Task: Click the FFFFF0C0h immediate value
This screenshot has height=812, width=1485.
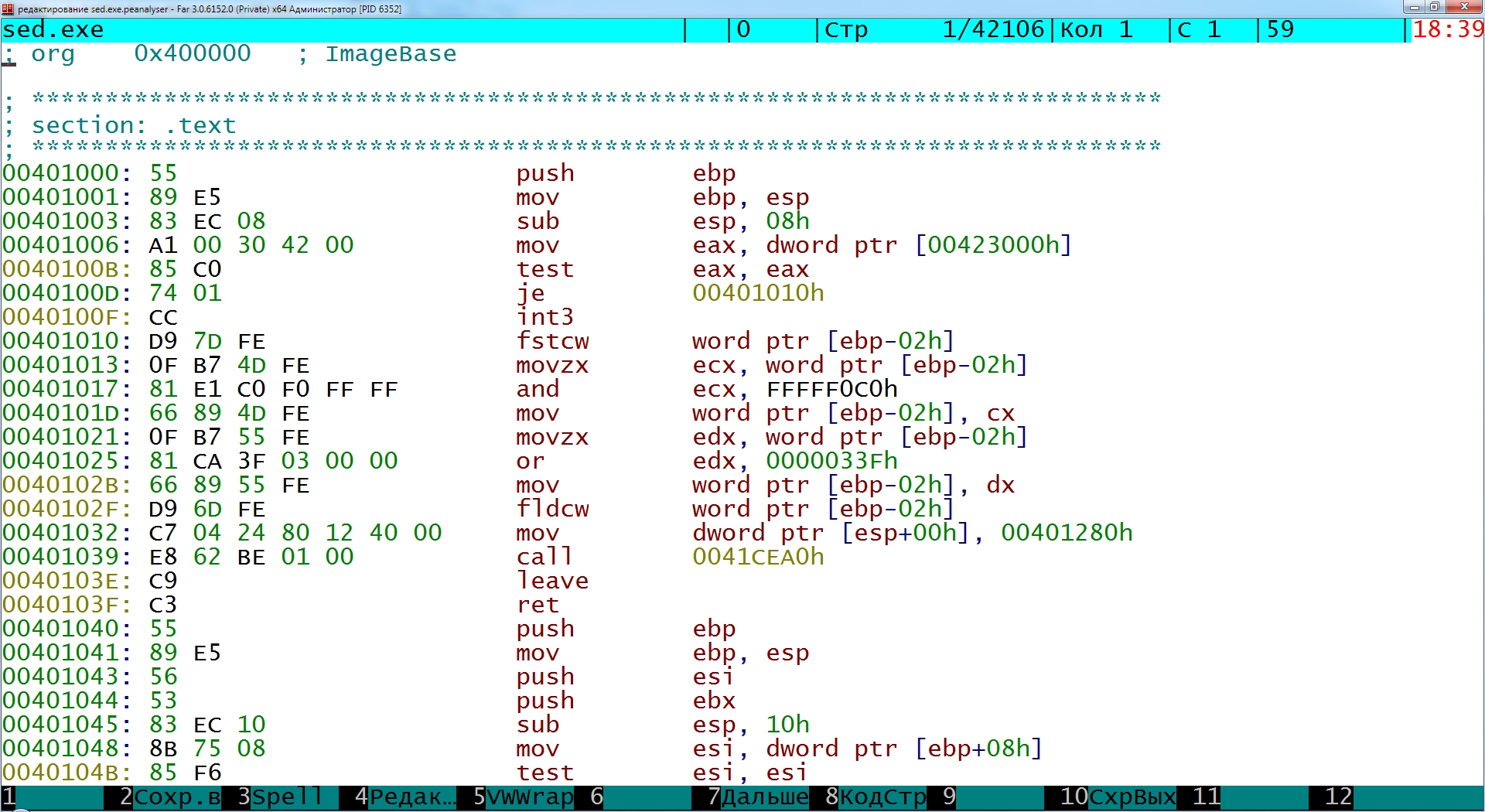Action: coord(831,389)
